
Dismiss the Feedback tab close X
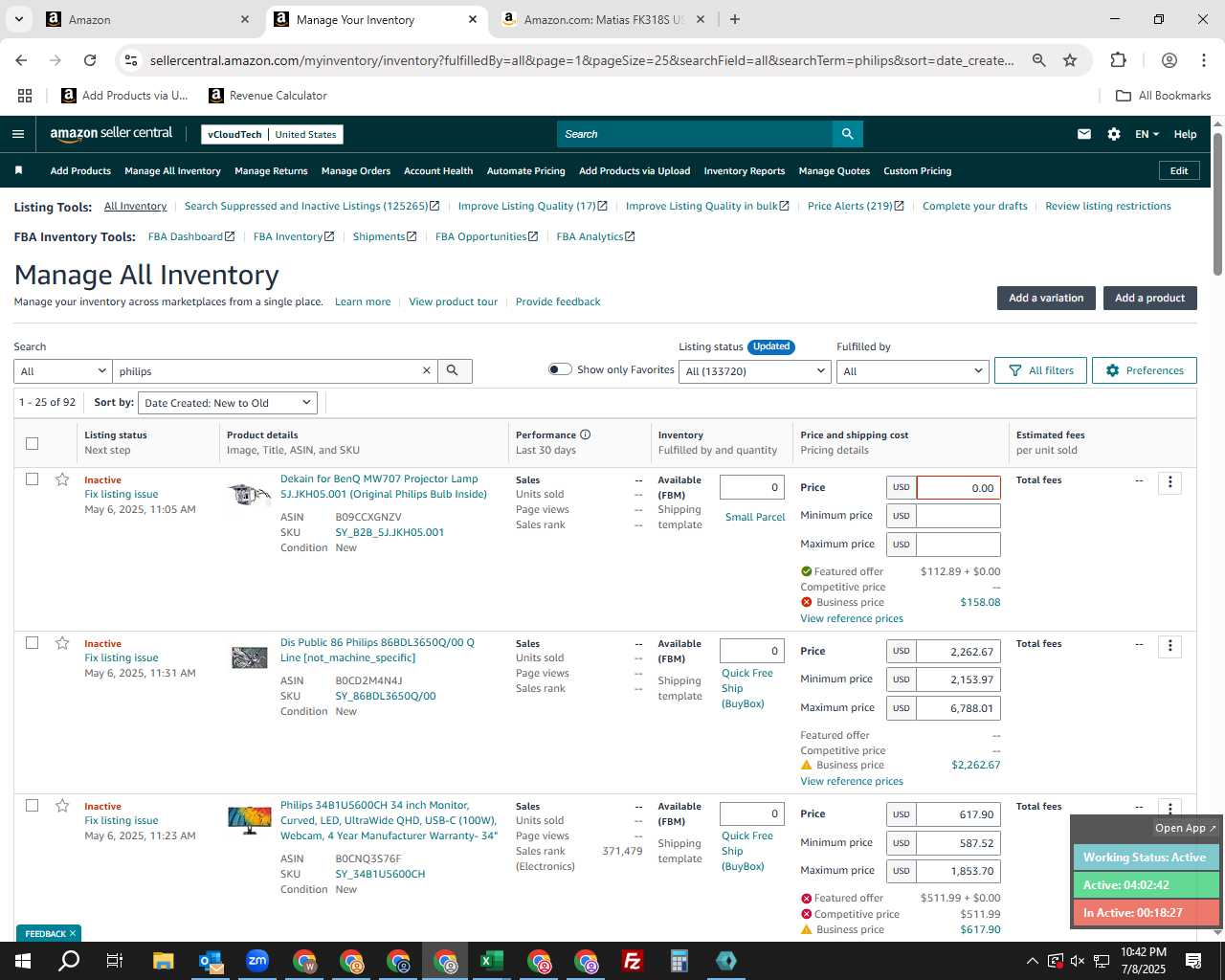pos(73,933)
